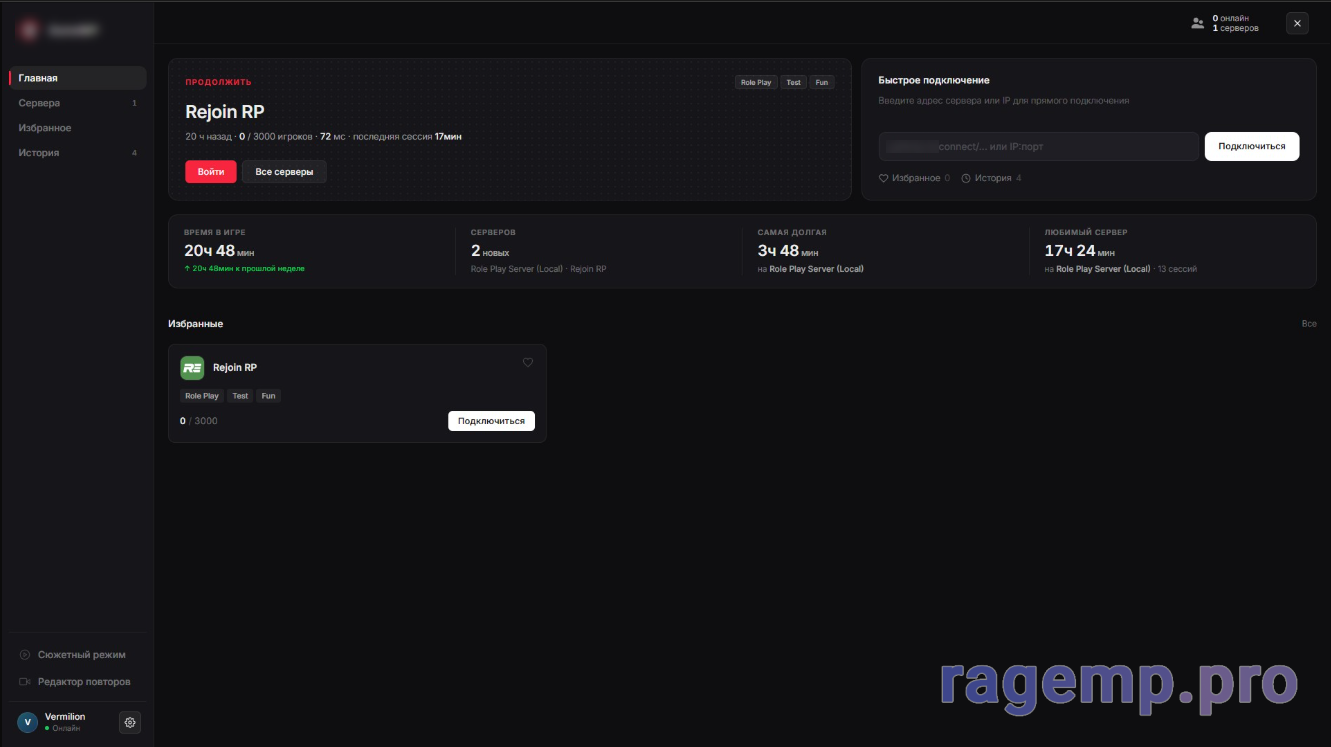The width and height of the screenshot is (1331, 747).
Task: Click the Избранные section heading
Action: coord(195,324)
